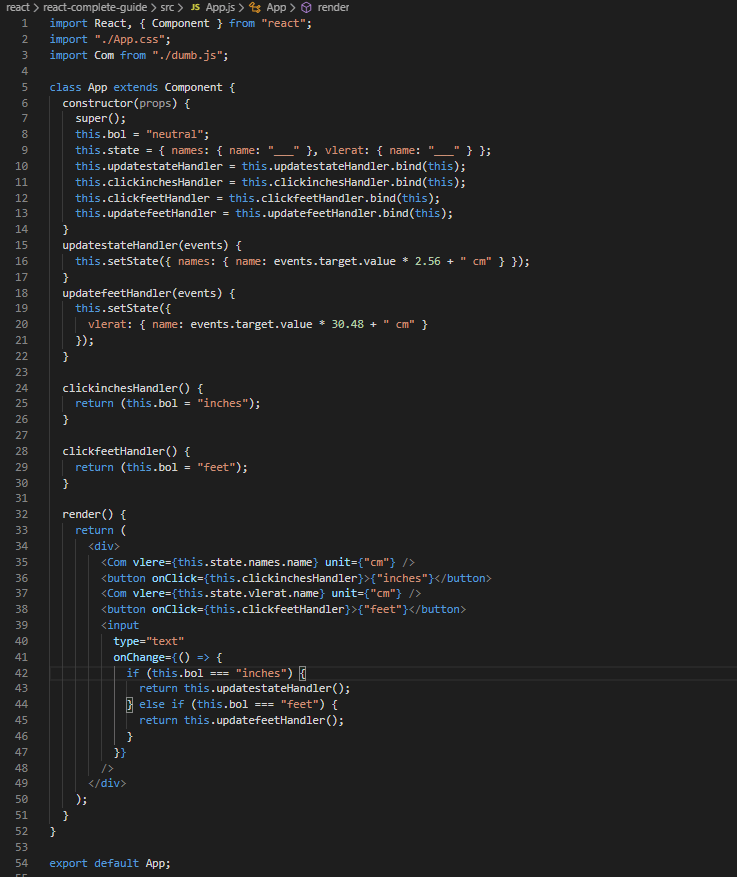Click 'this.clickfeetHandler' assignment on line 12

point(142,198)
